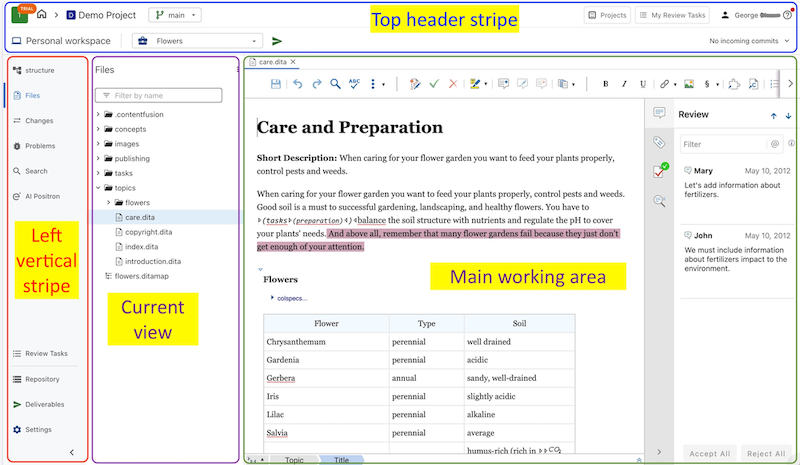Reject the change with red X

tap(453, 84)
